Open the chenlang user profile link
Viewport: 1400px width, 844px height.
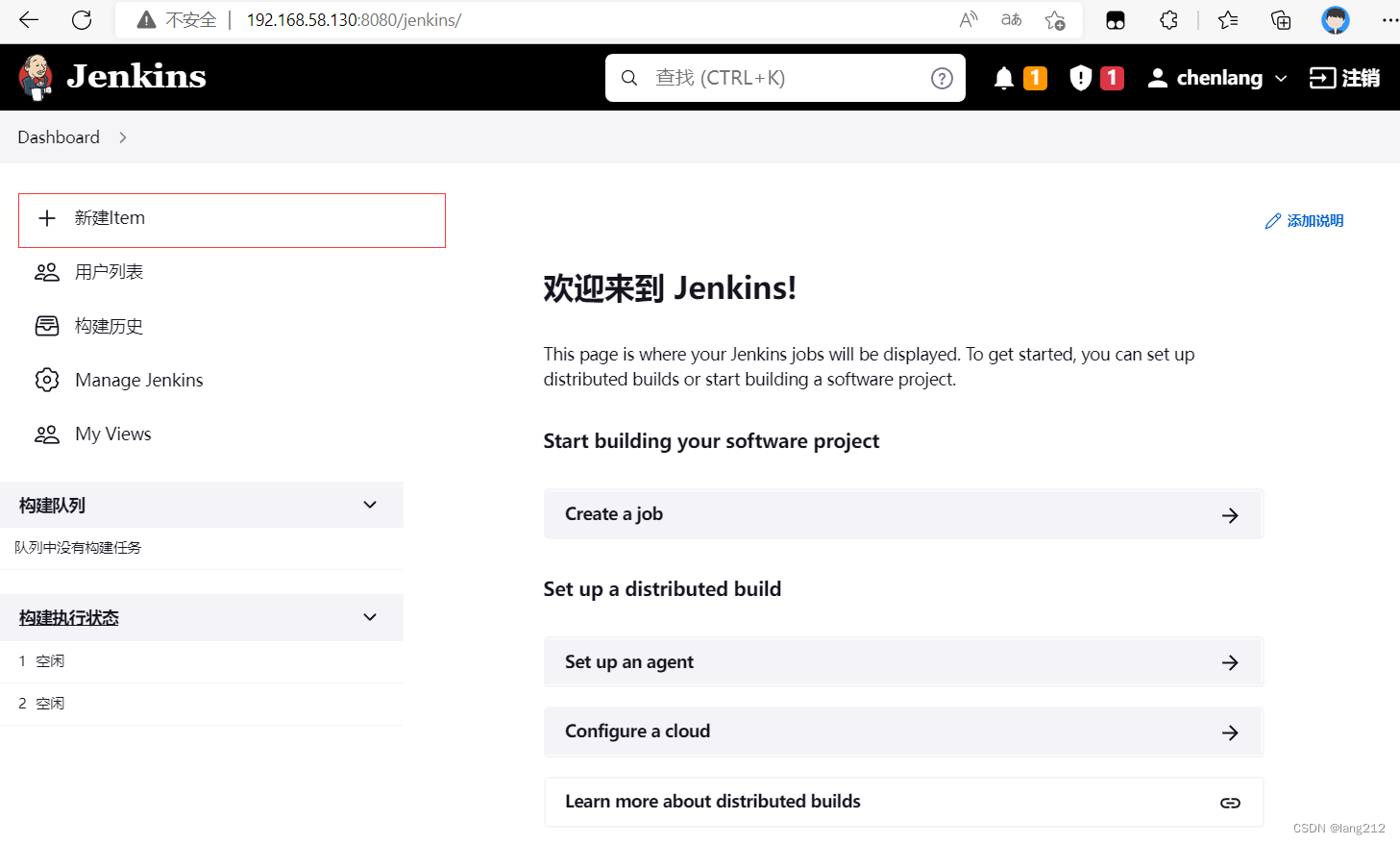point(1217,78)
